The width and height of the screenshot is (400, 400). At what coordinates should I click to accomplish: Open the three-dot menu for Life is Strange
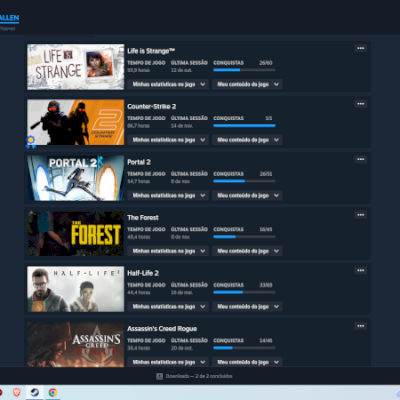[x=360, y=48]
